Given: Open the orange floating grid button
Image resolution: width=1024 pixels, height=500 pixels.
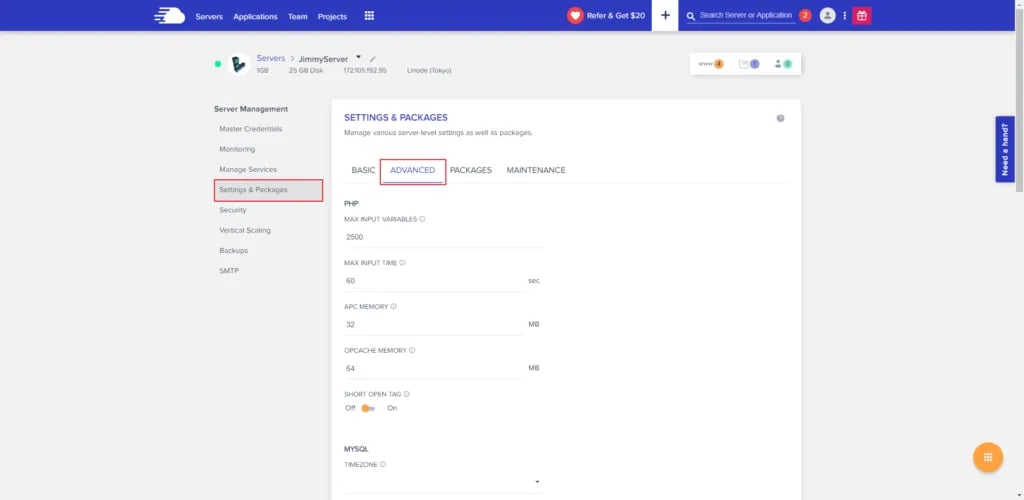Looking at the screenshot, I should pos(987,457).
